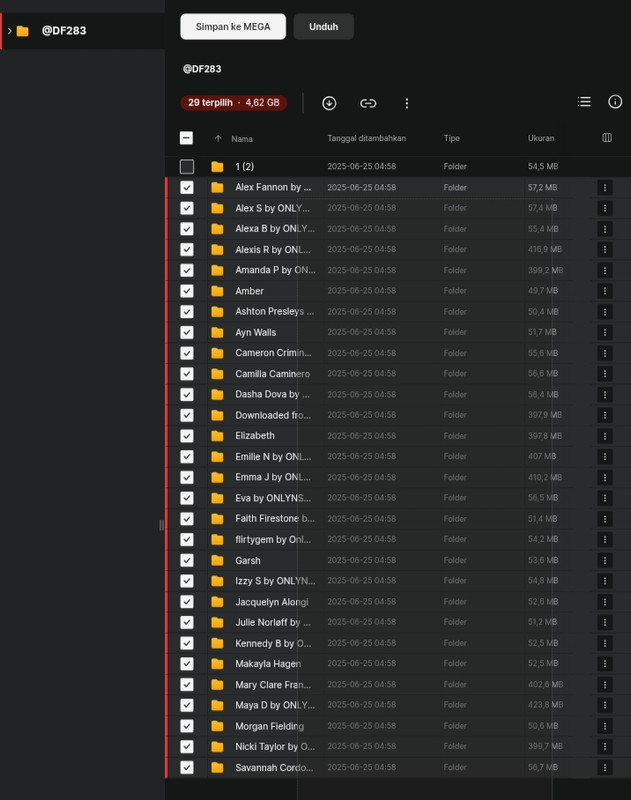631x800 pixels.
Task: Open the Mary Clare Fran folder row
Action: (x=399, y=684)
